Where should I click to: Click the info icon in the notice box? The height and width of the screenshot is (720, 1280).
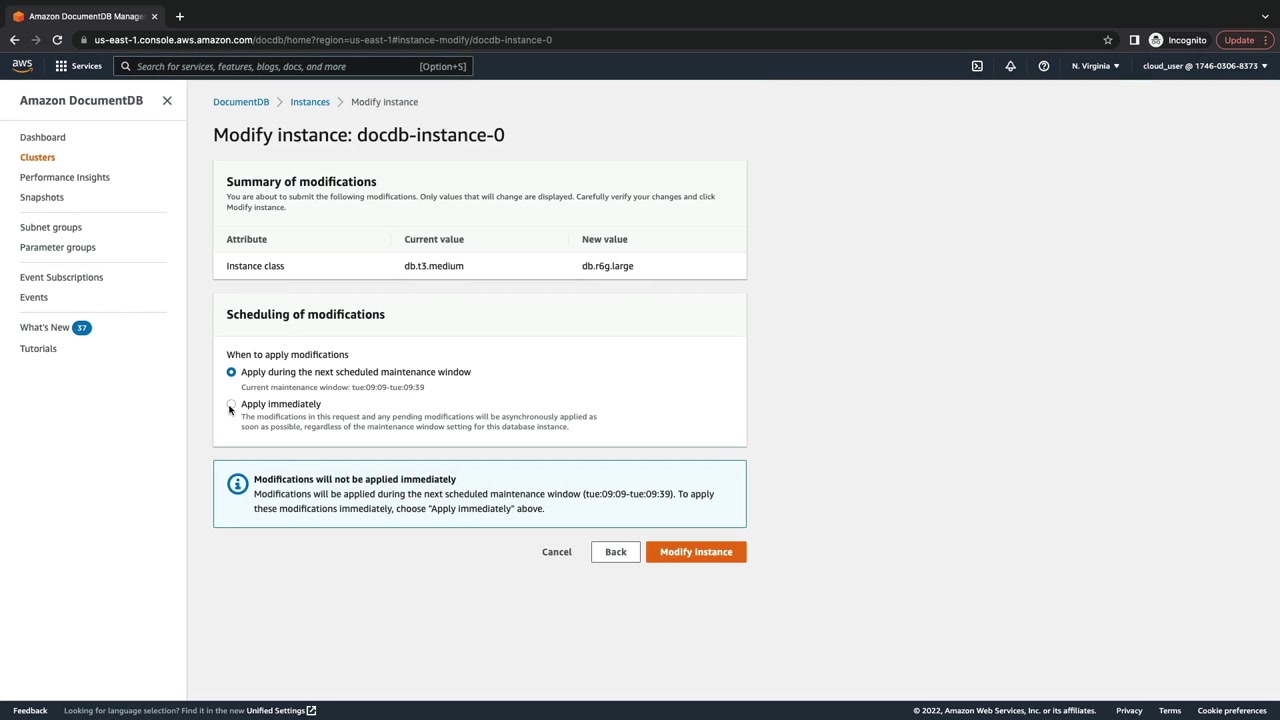tap(237, 484)
